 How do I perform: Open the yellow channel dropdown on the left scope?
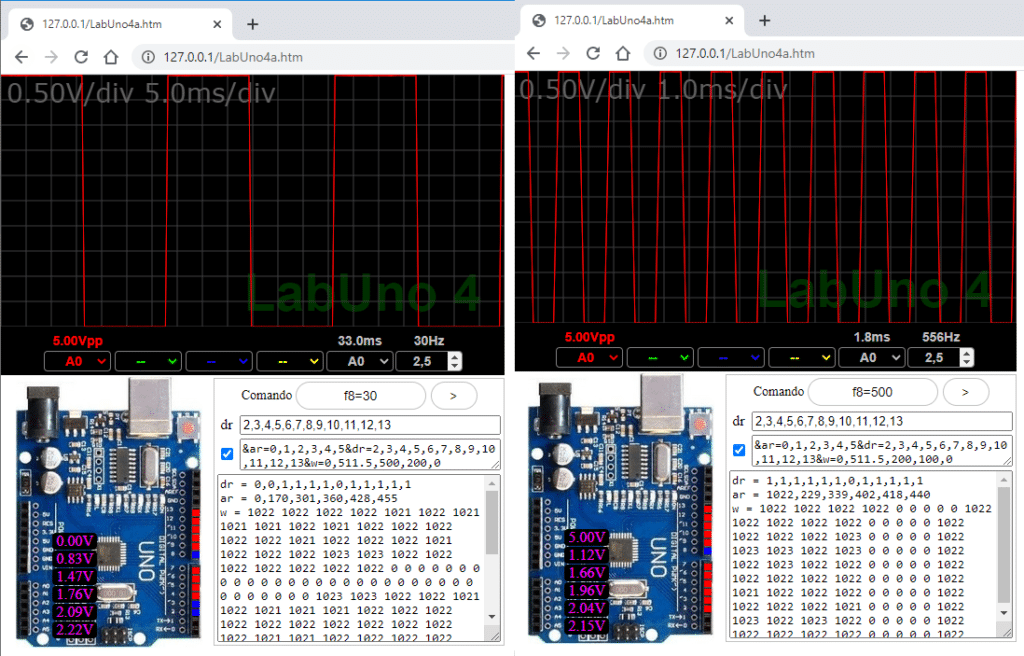click(289, 361)
